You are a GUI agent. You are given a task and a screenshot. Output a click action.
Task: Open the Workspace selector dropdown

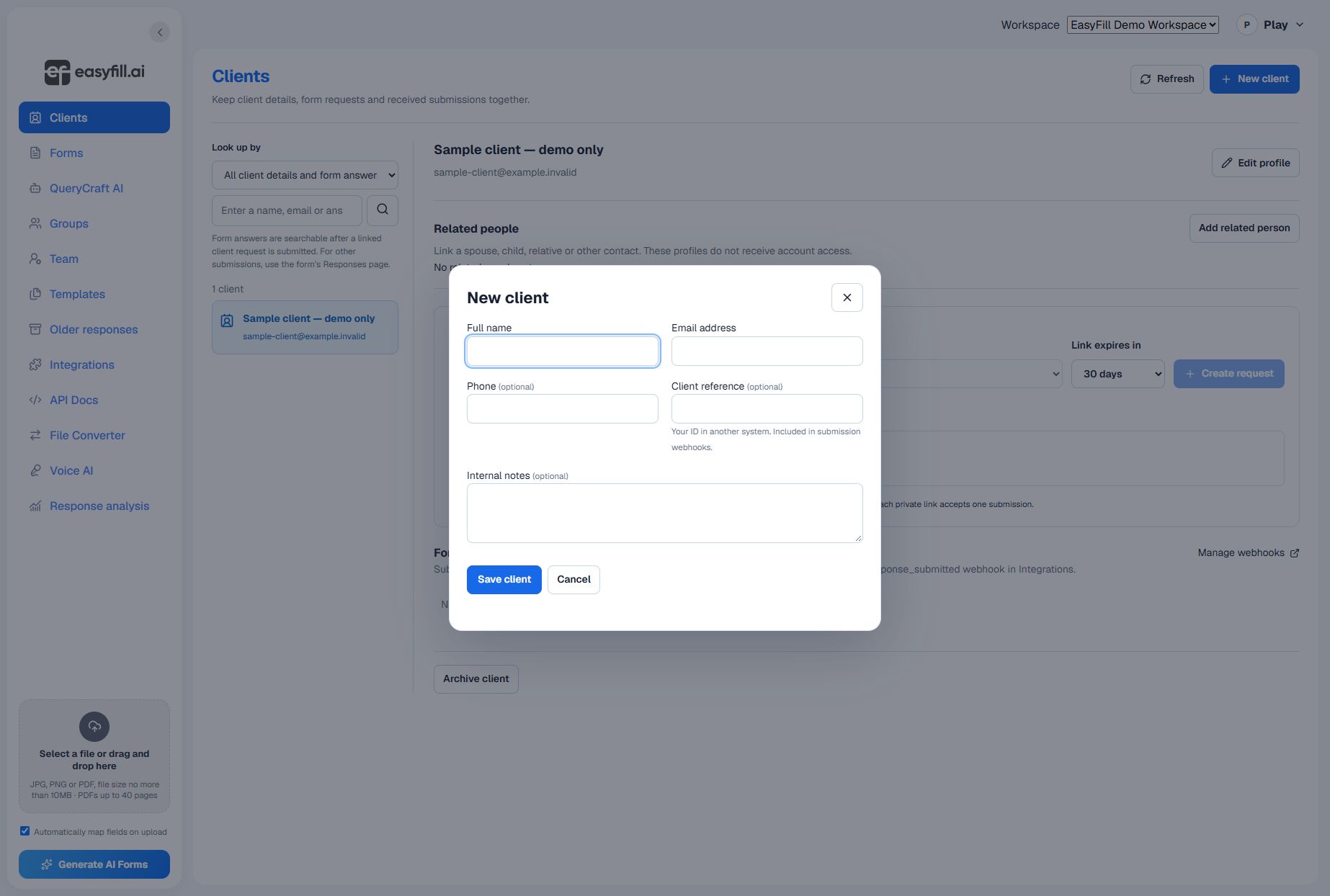pyautogui.click(x=1143, y=24)
